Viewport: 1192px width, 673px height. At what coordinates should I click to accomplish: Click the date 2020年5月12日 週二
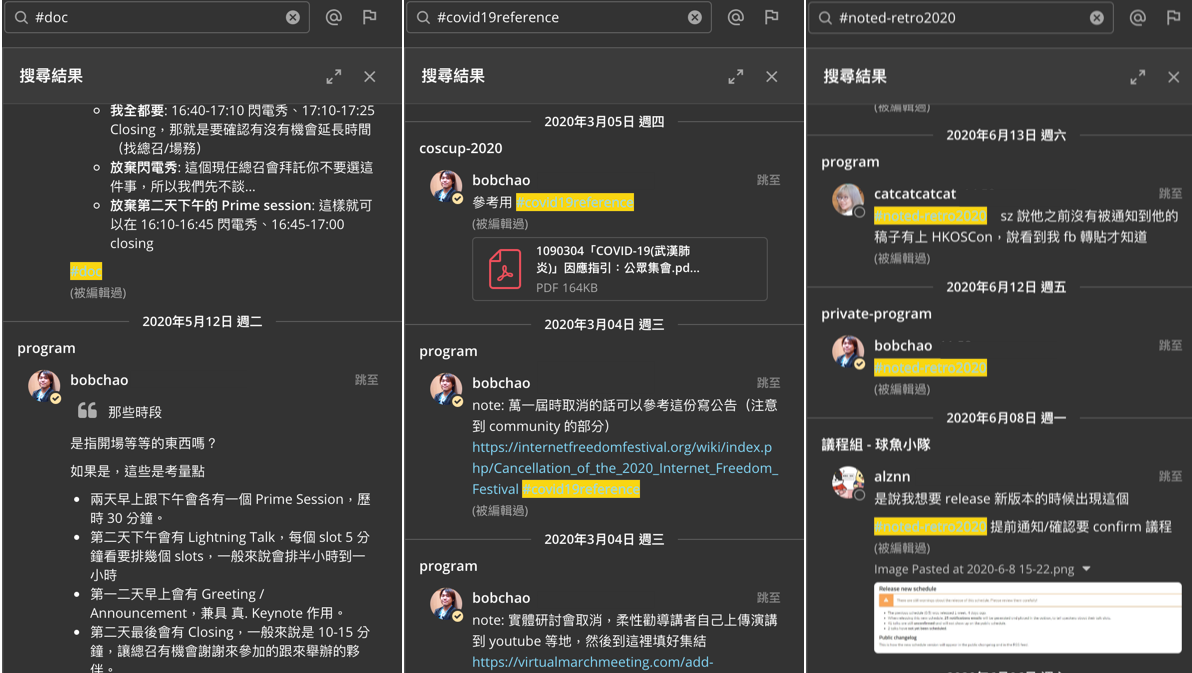point(202,322)
